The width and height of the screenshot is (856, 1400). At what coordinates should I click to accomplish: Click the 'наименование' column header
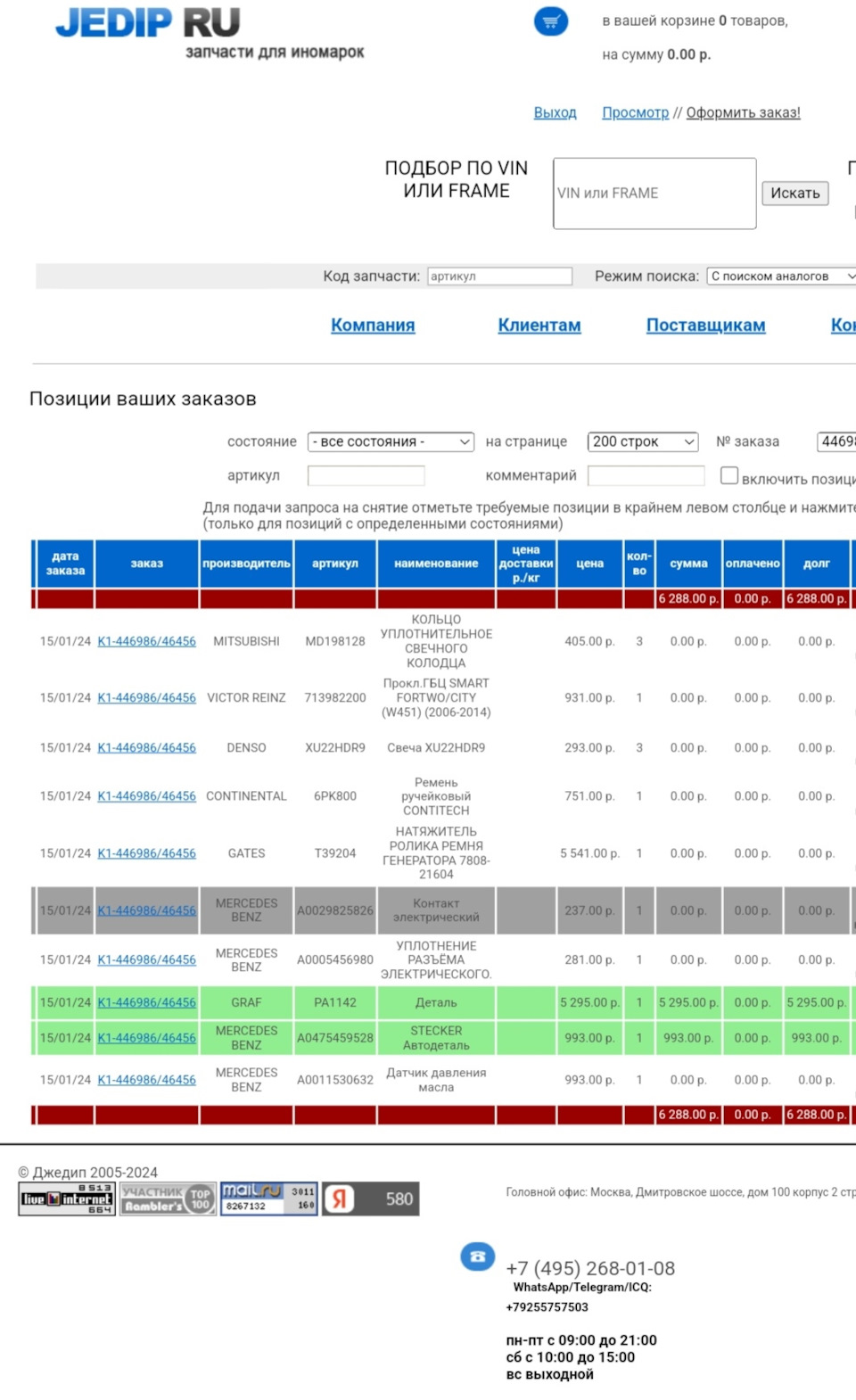436,564
